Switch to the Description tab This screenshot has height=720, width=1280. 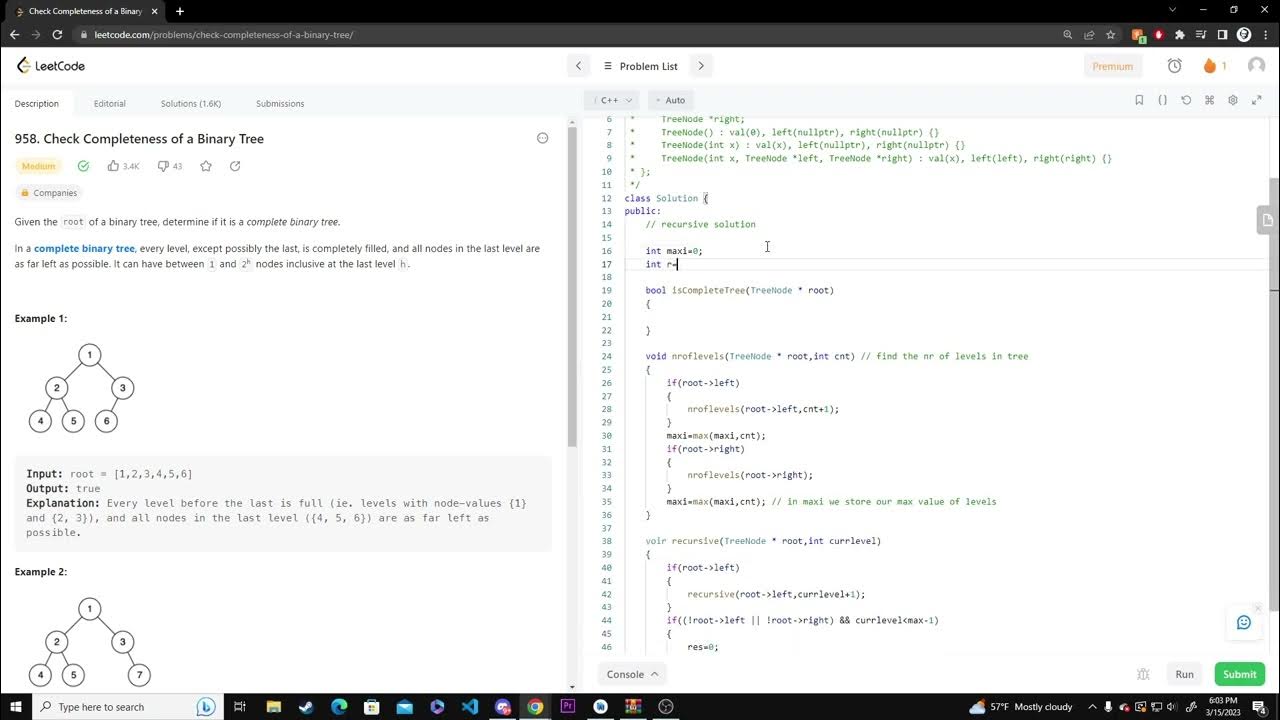37,103
